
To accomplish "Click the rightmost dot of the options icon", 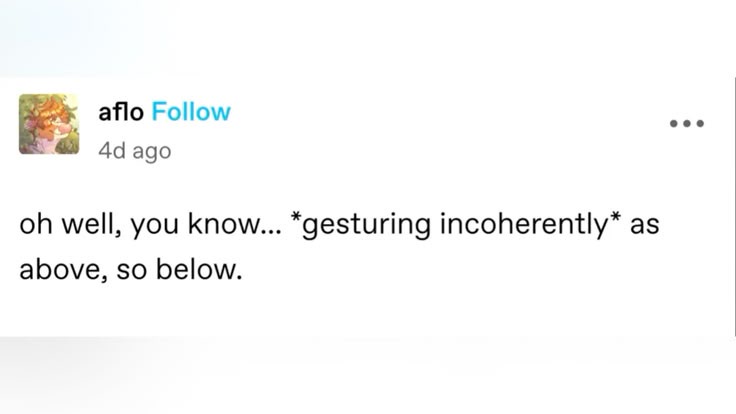I will point(701,123).
